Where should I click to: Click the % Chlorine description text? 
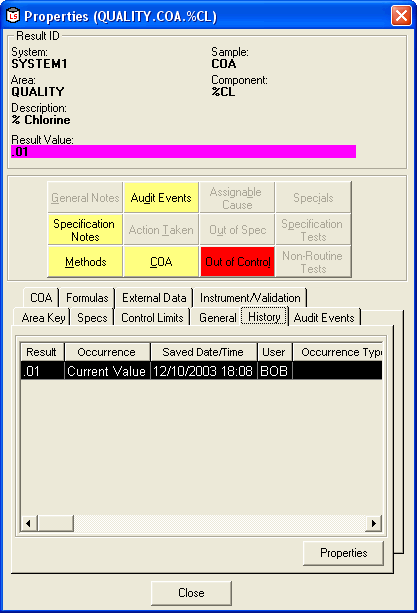click(x=41, y=120)
